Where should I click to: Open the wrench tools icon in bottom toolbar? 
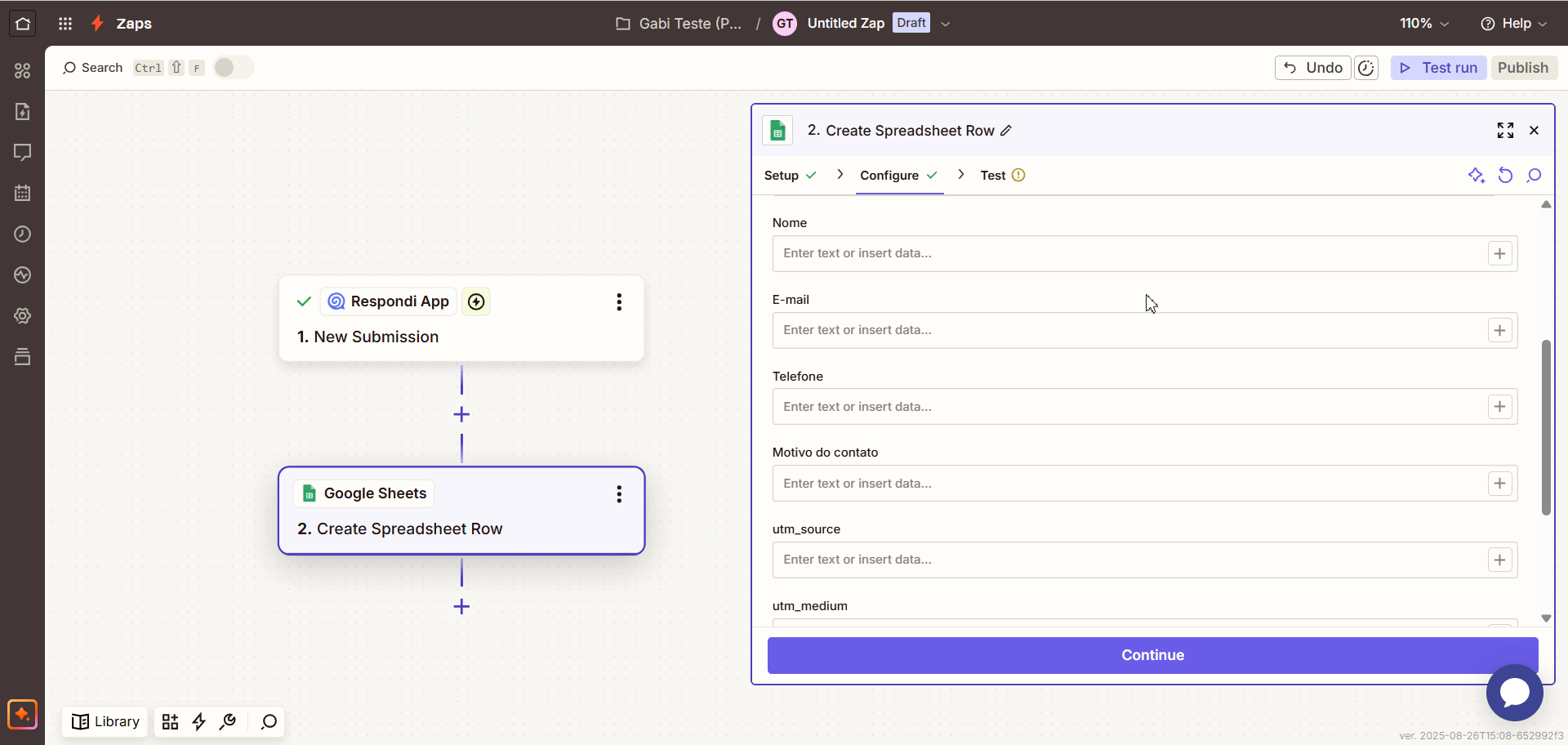click(228, 722)
